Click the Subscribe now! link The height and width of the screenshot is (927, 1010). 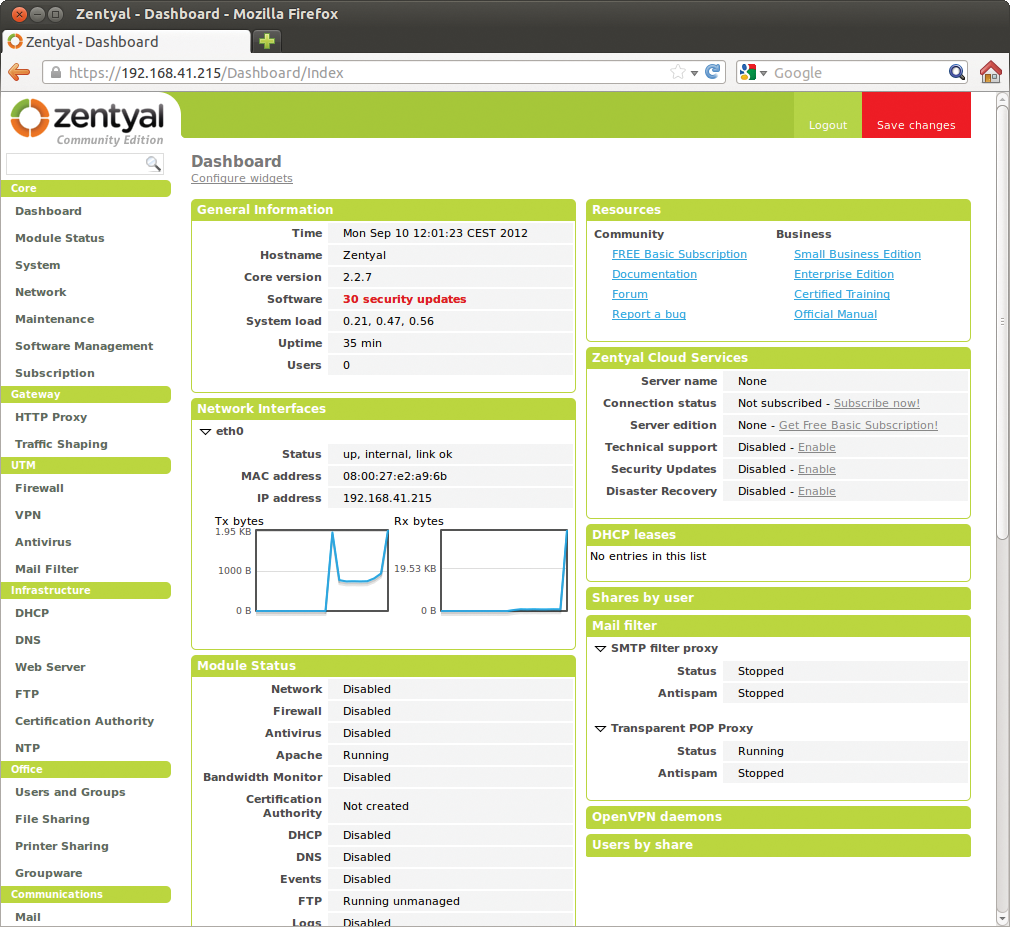(x=877, y=403)
